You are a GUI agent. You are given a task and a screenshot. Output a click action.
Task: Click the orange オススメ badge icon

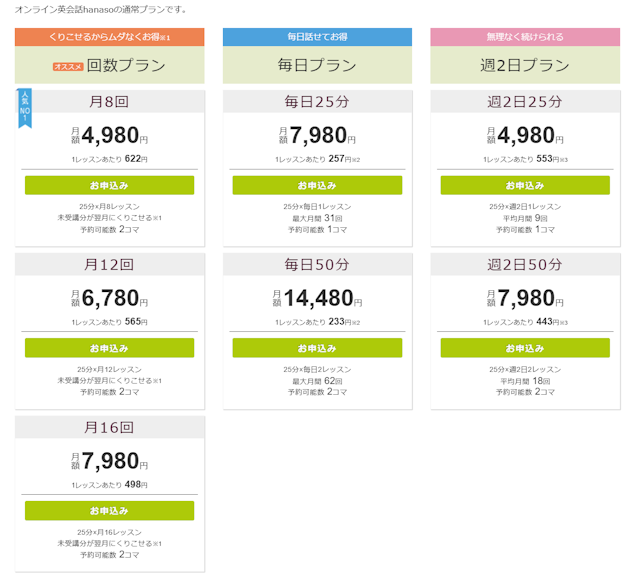68,67
